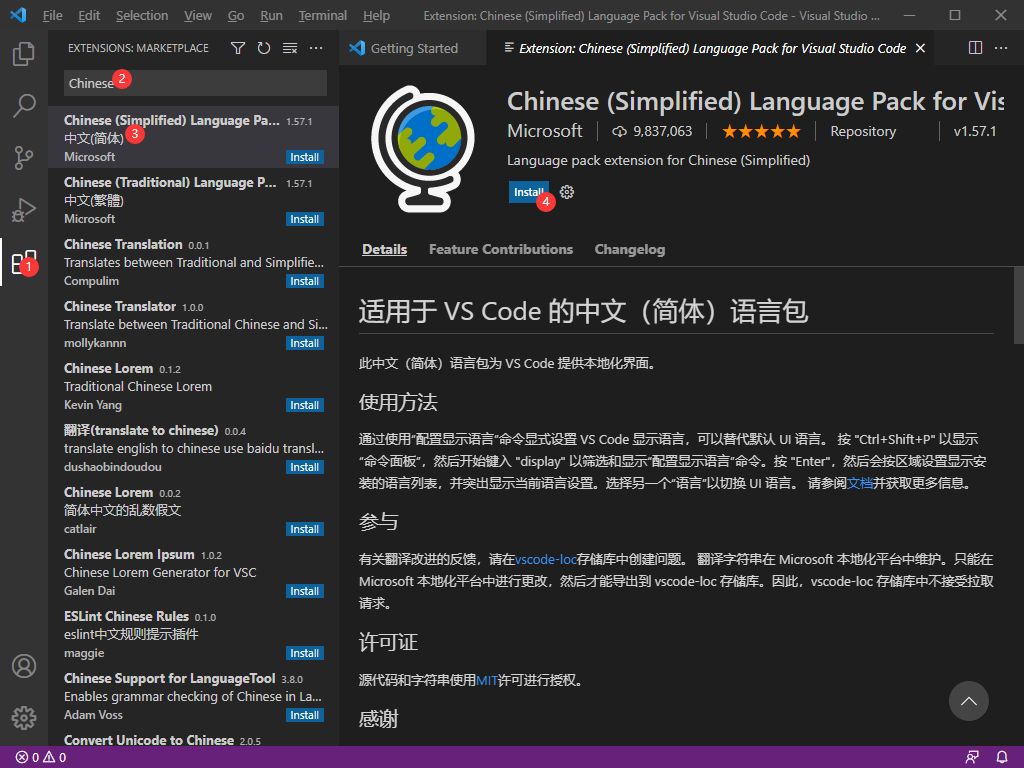The image size is (1024, 768).
Task: Open the Explorer view in activity bar
Action: click(x=24, y=54)
